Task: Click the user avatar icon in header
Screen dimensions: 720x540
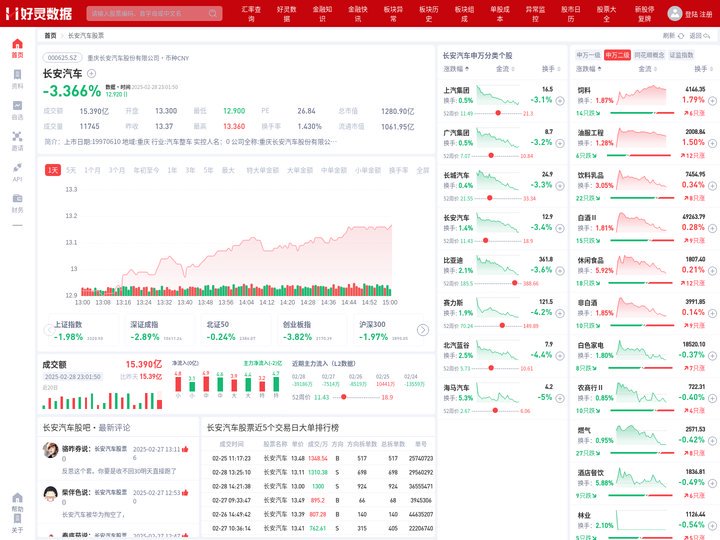Action: click(x=675, y=14)
